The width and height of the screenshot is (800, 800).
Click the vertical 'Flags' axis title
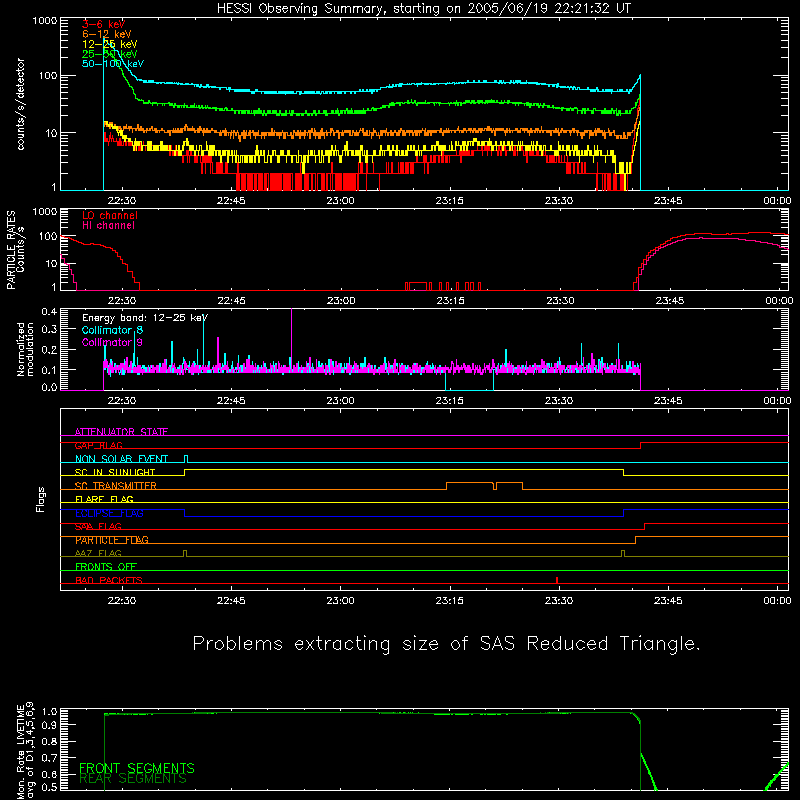pos(41,499)
